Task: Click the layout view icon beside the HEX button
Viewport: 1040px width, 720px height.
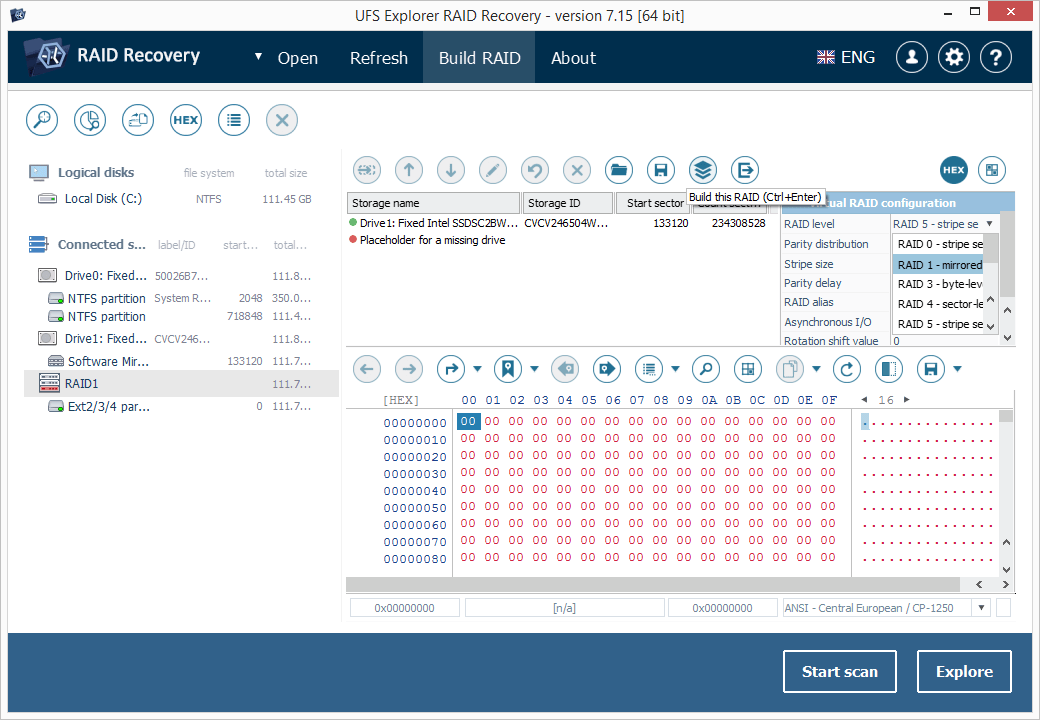Action: point(992,170)
